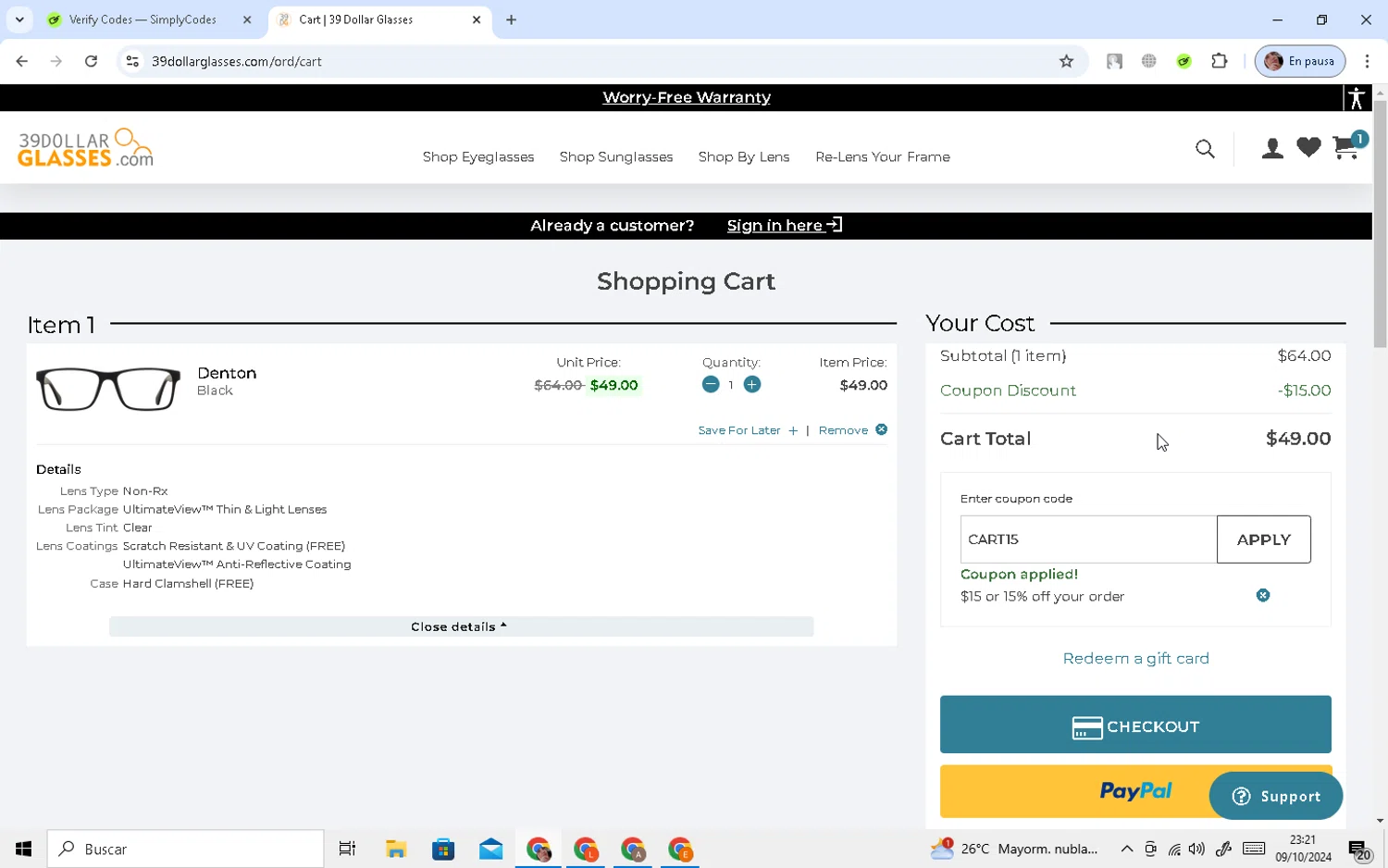Viewport: 1388px width, 868px height.
Task: Remove the Denton item from cart
Action: click(x=852, y=430)
